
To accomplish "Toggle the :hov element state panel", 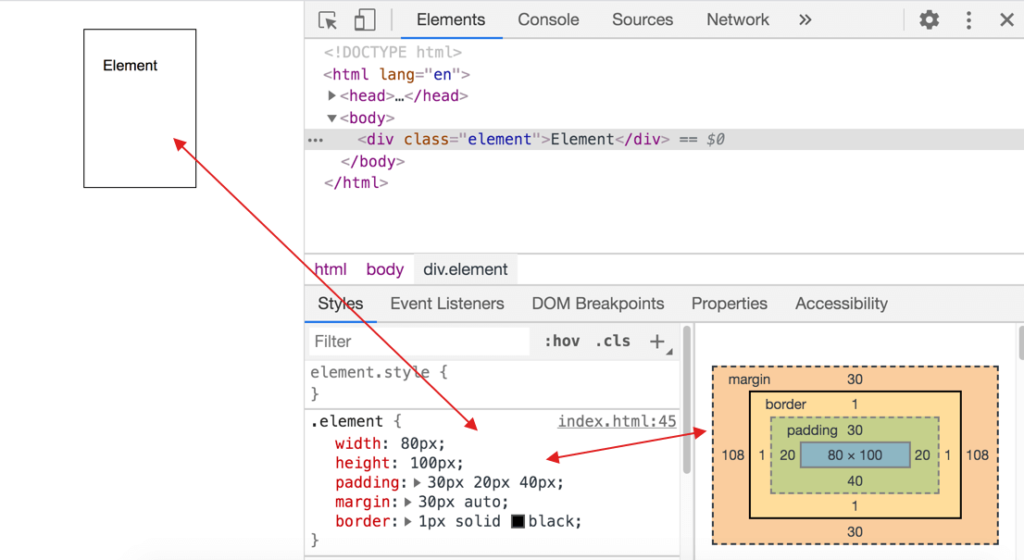I will (562, 341).
